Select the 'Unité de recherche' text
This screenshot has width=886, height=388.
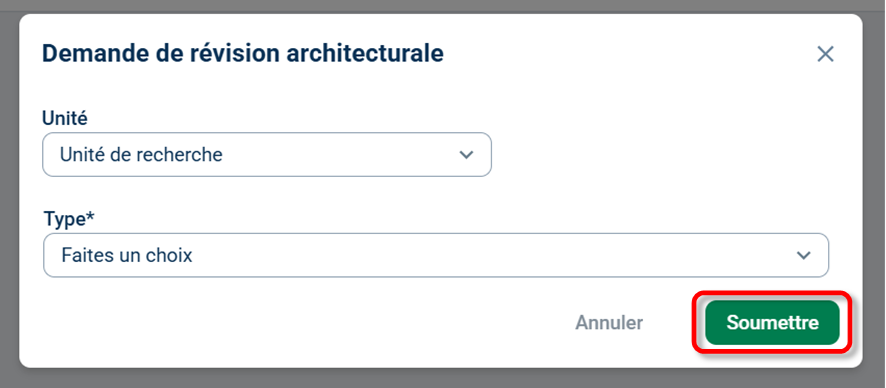[x=141, y=155]
